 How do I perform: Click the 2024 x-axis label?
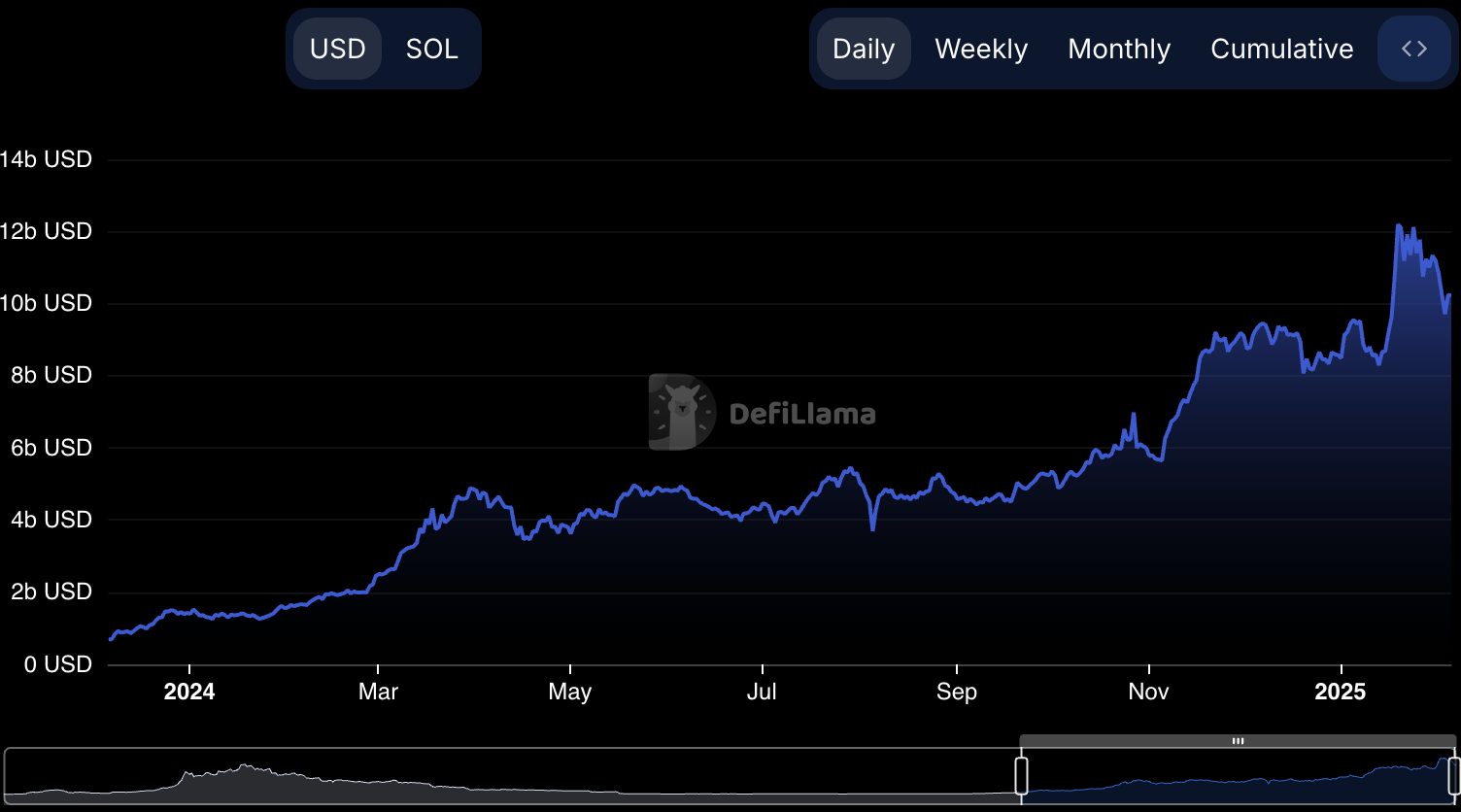189,692
